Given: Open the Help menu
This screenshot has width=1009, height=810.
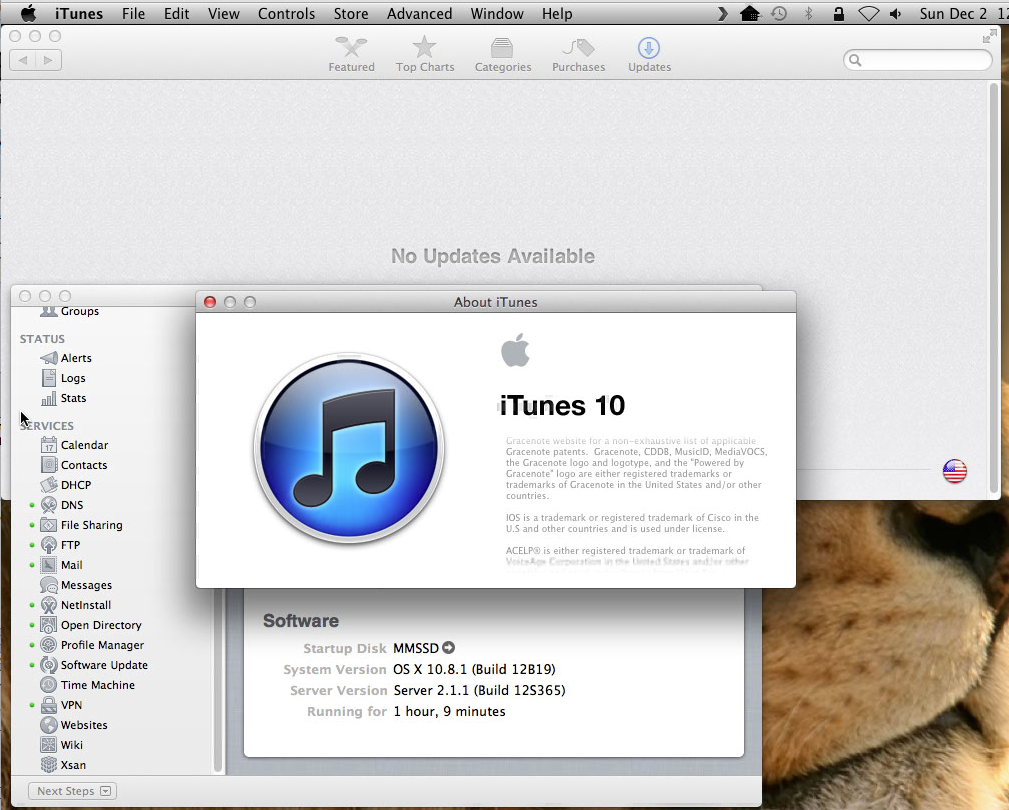Looking at the screenshot, I should tap(557, 14).
